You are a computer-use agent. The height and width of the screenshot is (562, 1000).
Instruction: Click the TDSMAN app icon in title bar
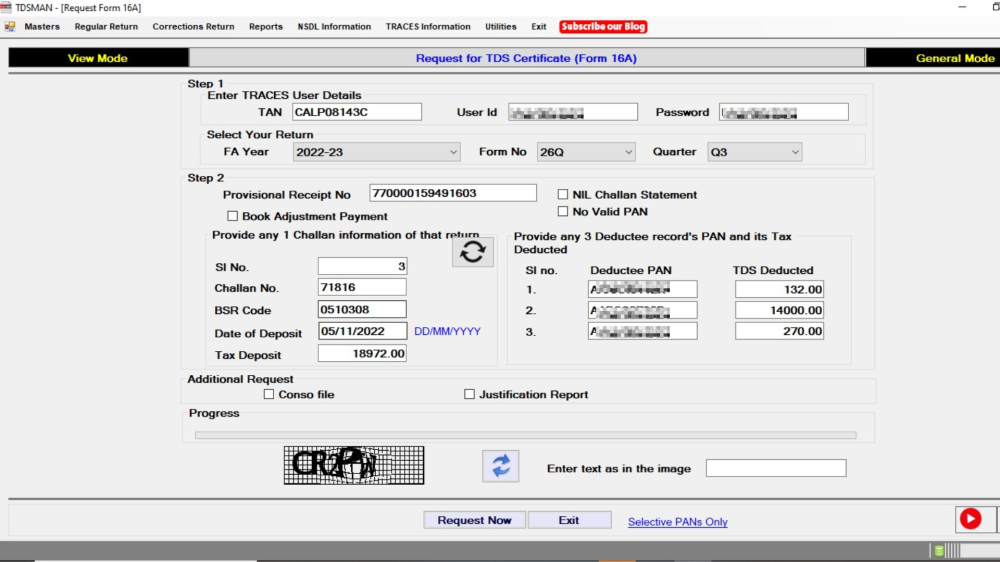pyautogui.click(x=7, y=7)
